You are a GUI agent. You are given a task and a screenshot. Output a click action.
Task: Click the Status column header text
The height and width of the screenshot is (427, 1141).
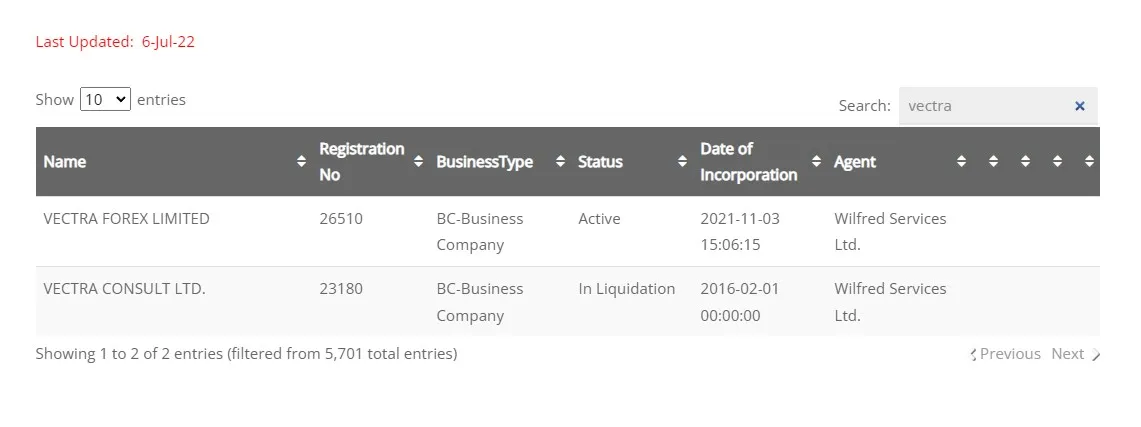(x=600, y=161)
